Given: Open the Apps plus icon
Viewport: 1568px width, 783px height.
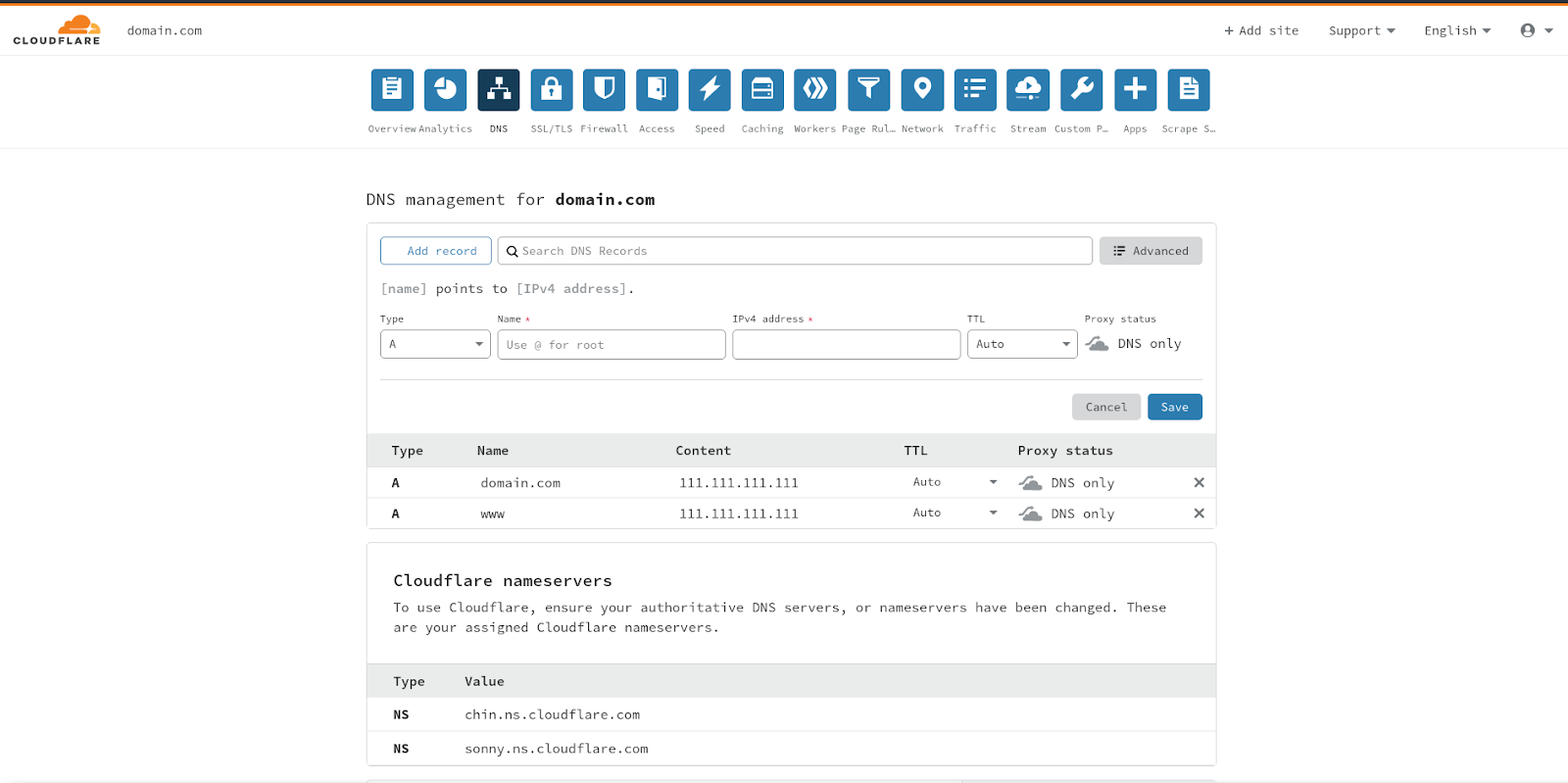Looking at the screenshot, I should click(x=1135, y=90).
